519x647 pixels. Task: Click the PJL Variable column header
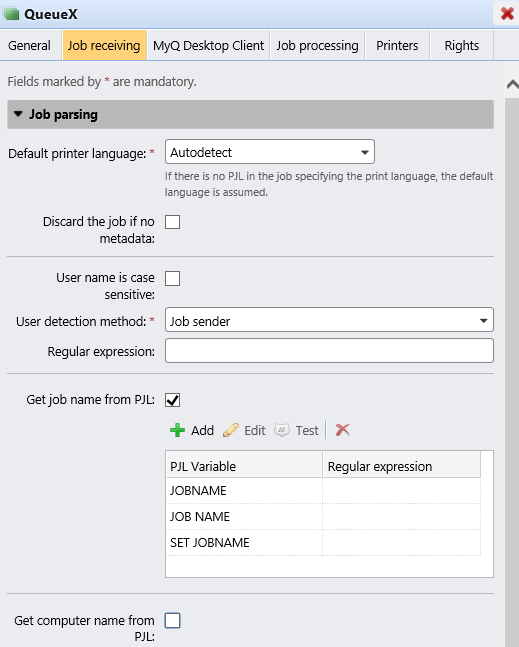244,465
